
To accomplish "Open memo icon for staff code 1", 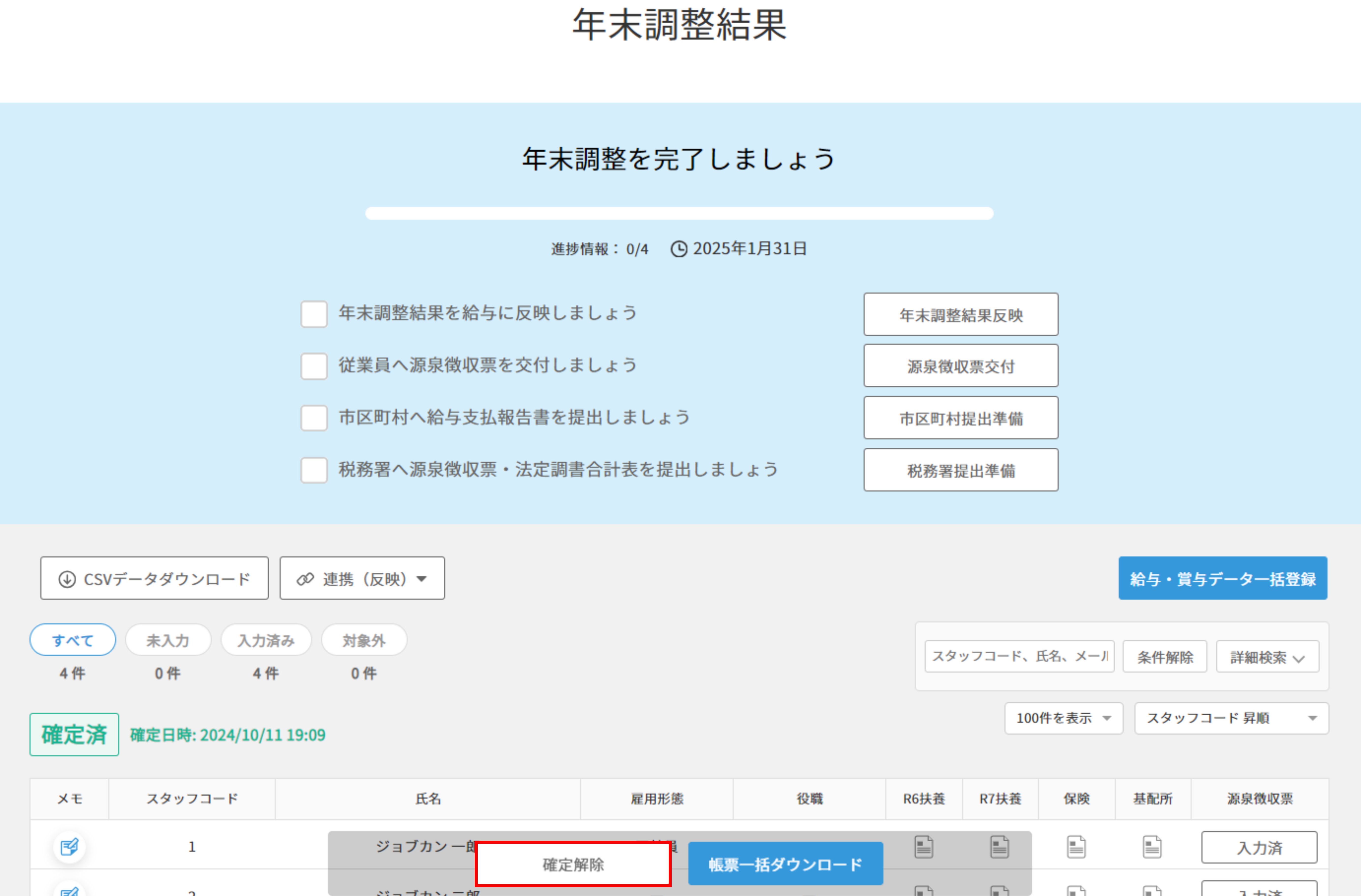I will [69, 846].
